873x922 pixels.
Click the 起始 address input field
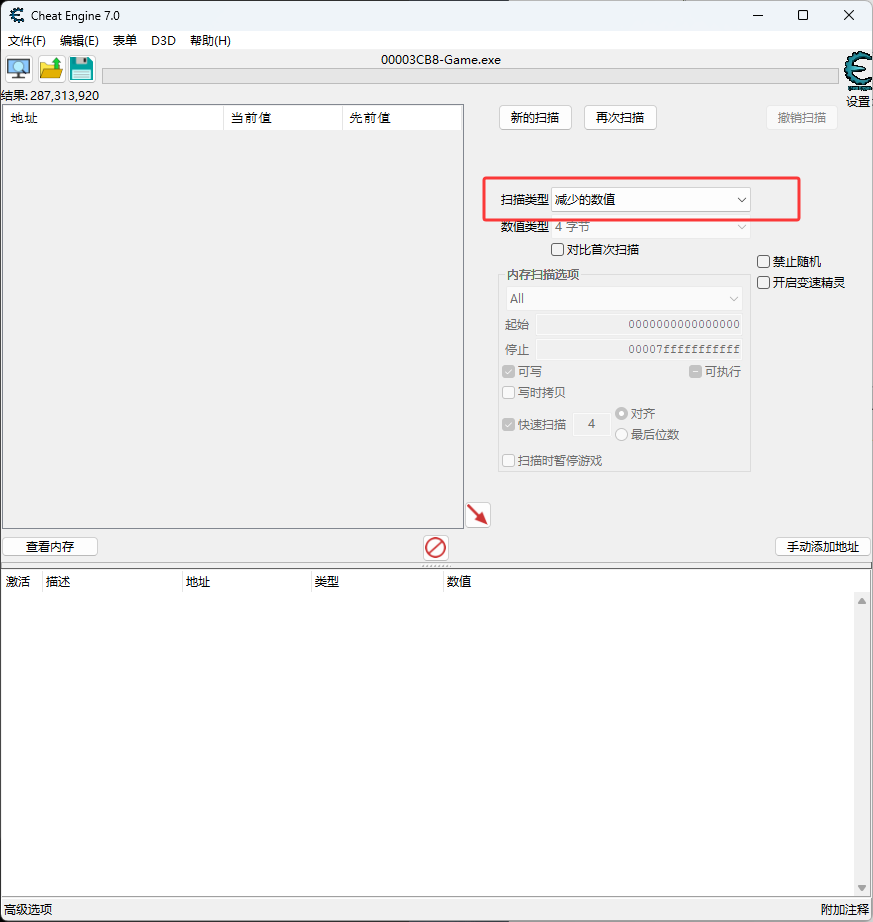click(x=639, y=324)
